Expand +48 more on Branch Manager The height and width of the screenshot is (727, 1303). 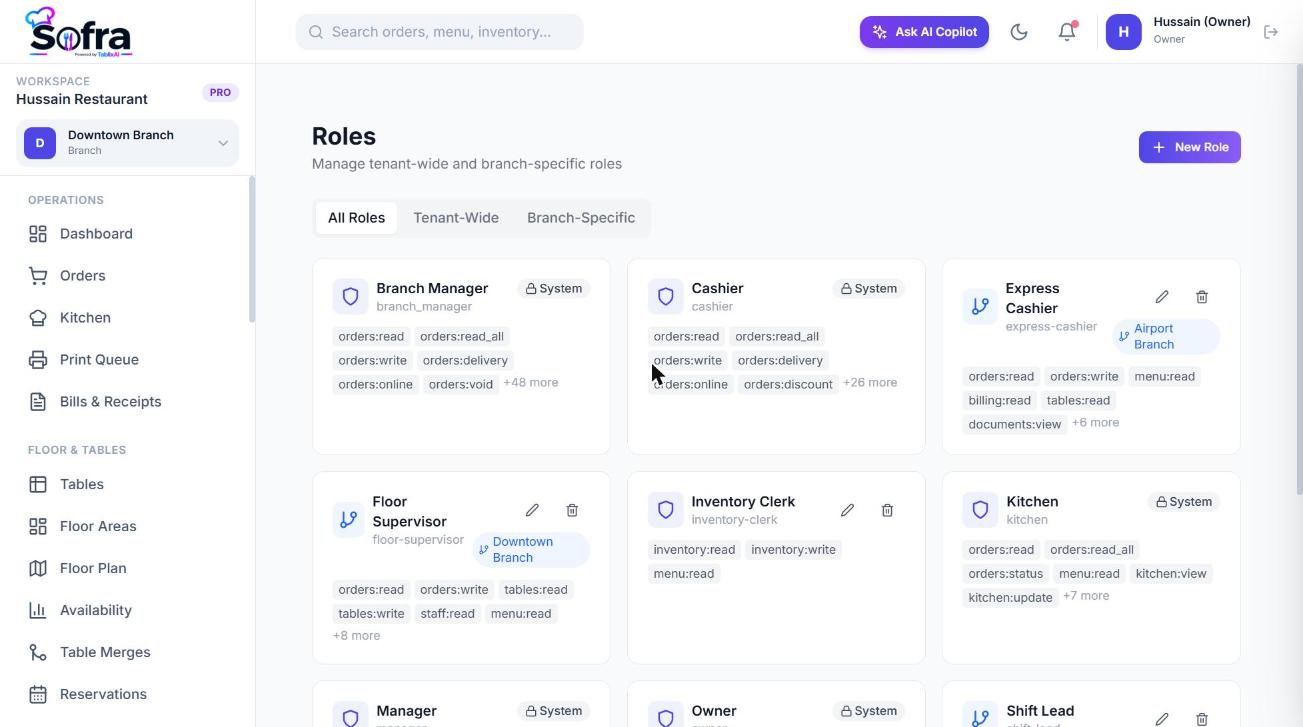pyautogui.click(x=531, y=383)
